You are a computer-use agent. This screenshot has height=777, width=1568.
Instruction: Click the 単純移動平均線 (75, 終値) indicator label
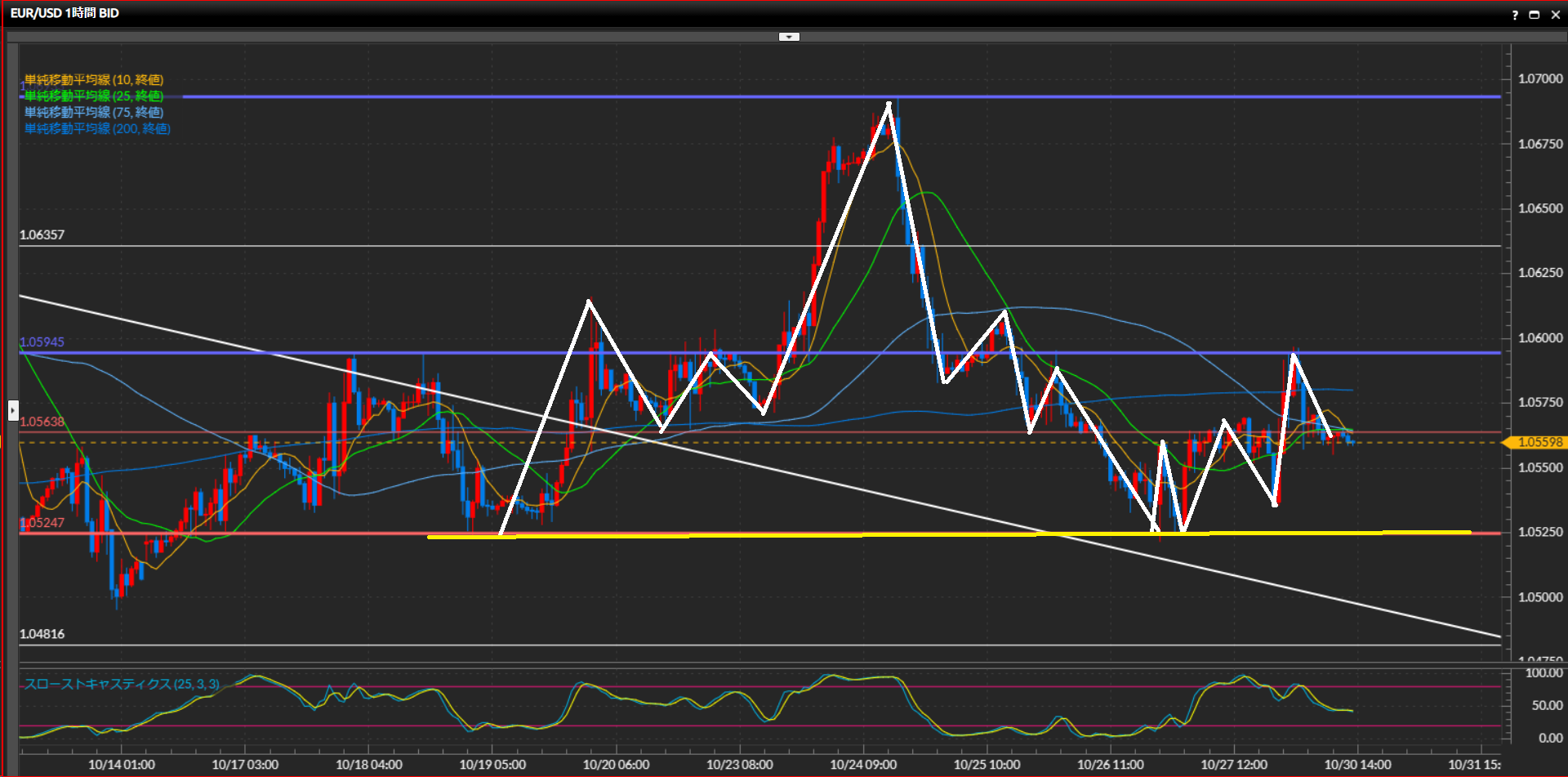94,112
